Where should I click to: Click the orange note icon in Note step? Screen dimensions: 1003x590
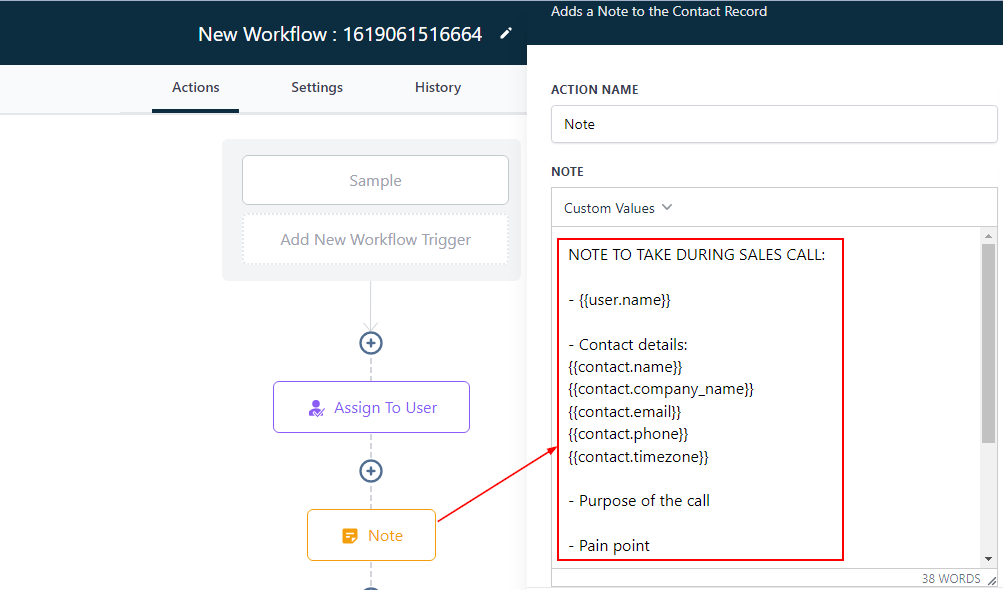[x=350, y=536]
